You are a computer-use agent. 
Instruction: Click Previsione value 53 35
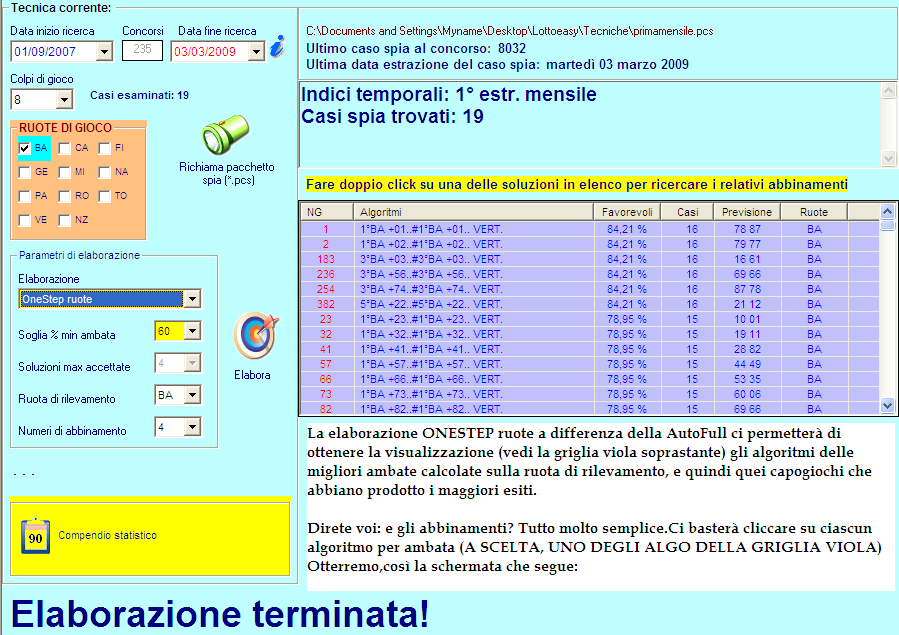[x=747, y=379]
